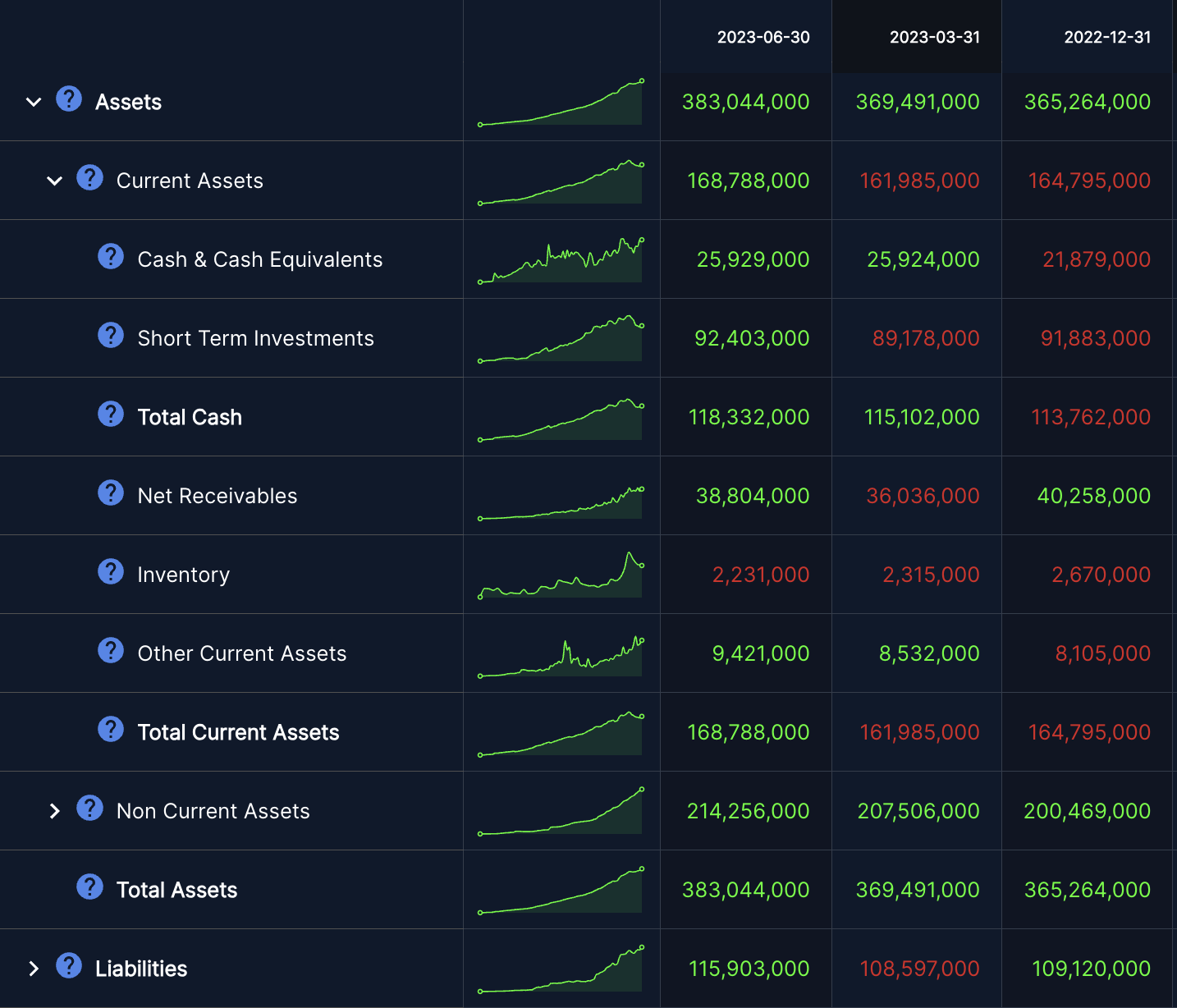Show info for Liabilities
Viewport: 1177px width, 1008px height.
(69, 966)
